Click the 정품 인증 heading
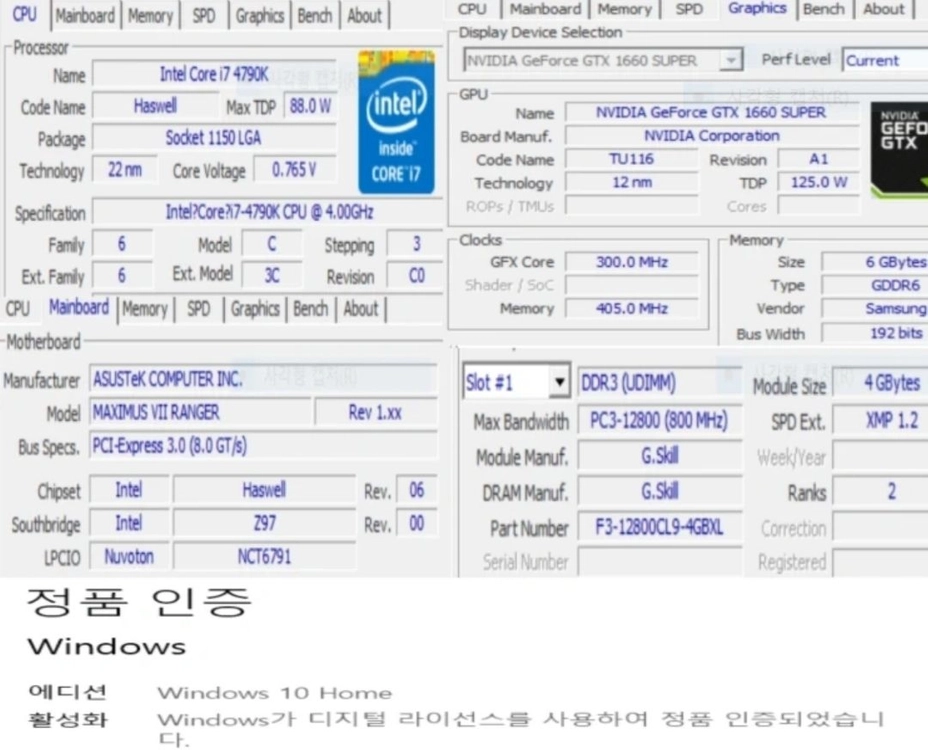Viewport: 928px width, 750px height. 139,602
